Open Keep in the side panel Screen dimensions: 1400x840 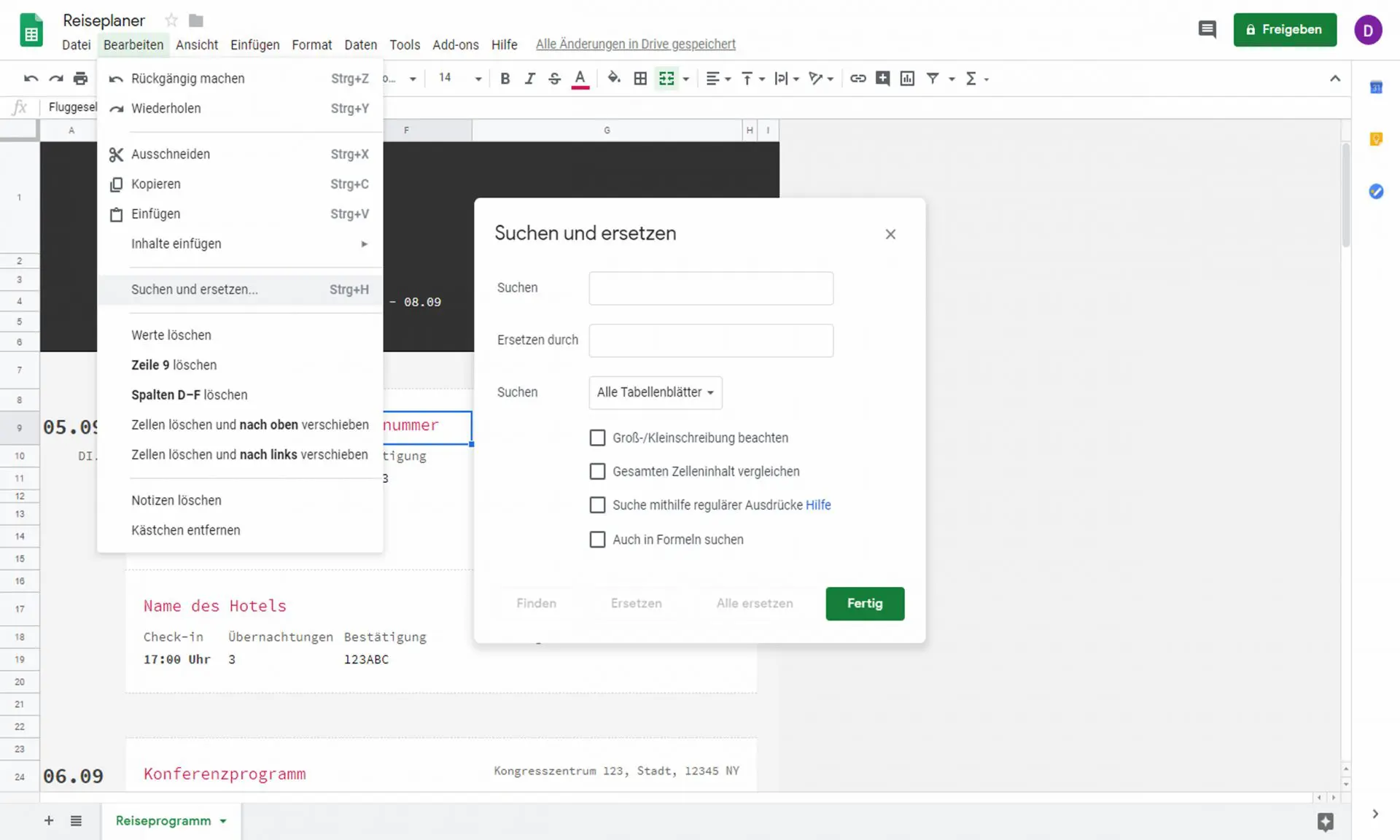[x=1376, y=139]
